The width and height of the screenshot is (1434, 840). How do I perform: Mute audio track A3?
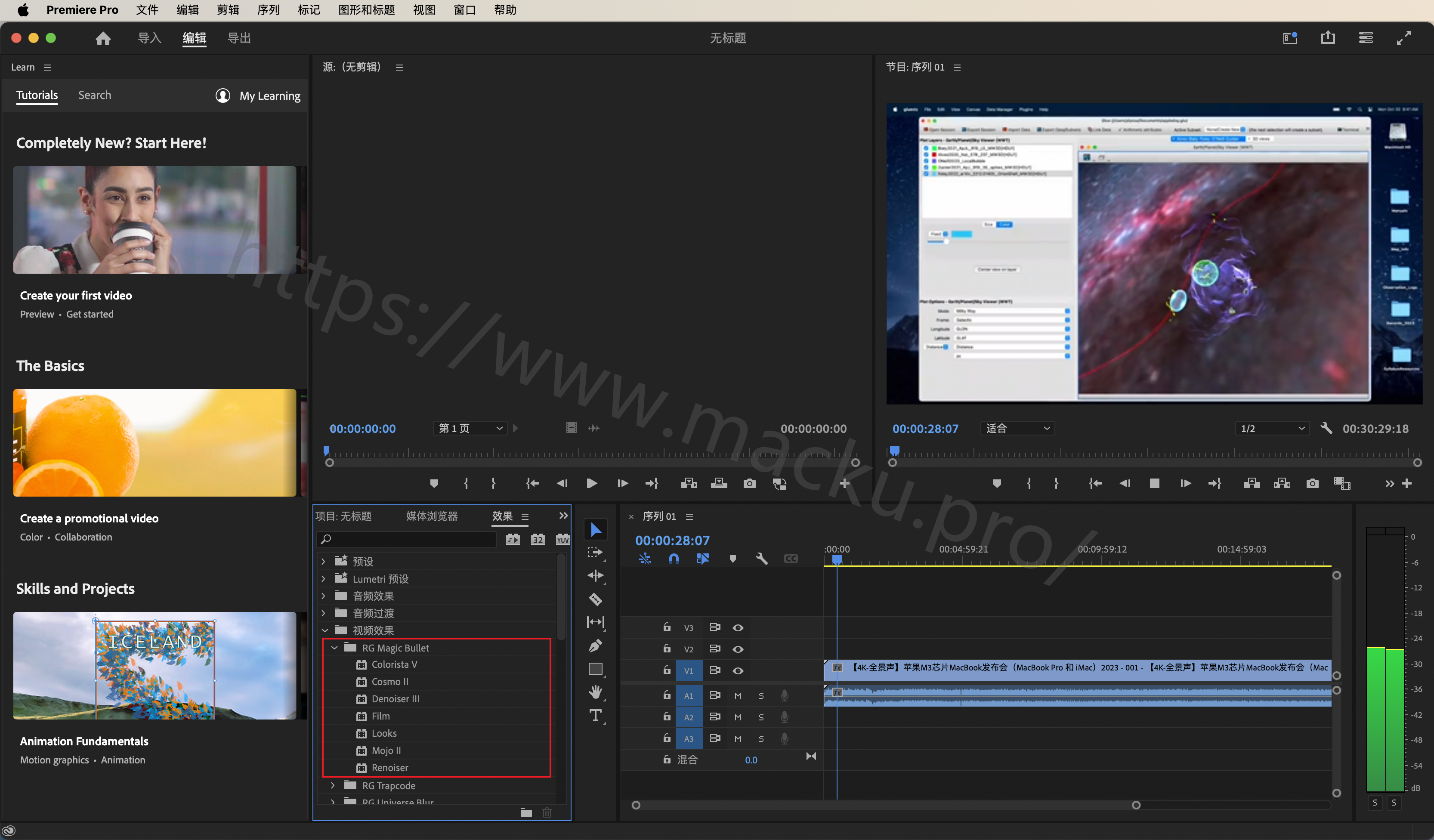click(738, 739)
